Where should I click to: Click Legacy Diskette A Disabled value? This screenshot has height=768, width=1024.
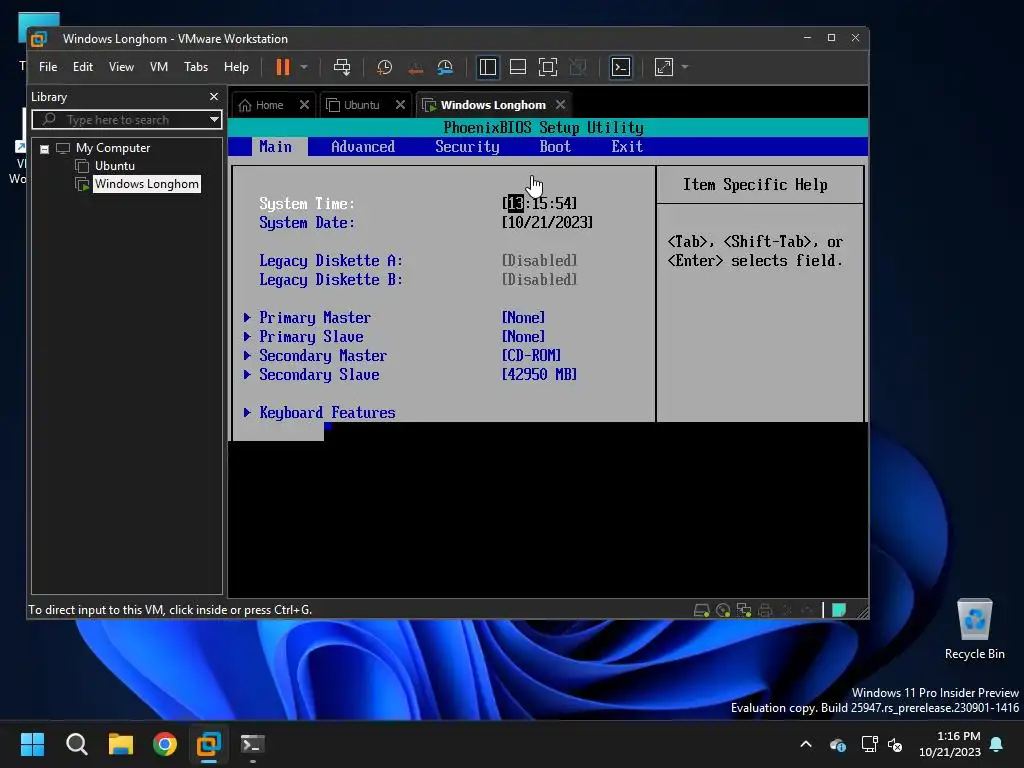[539, 261]
